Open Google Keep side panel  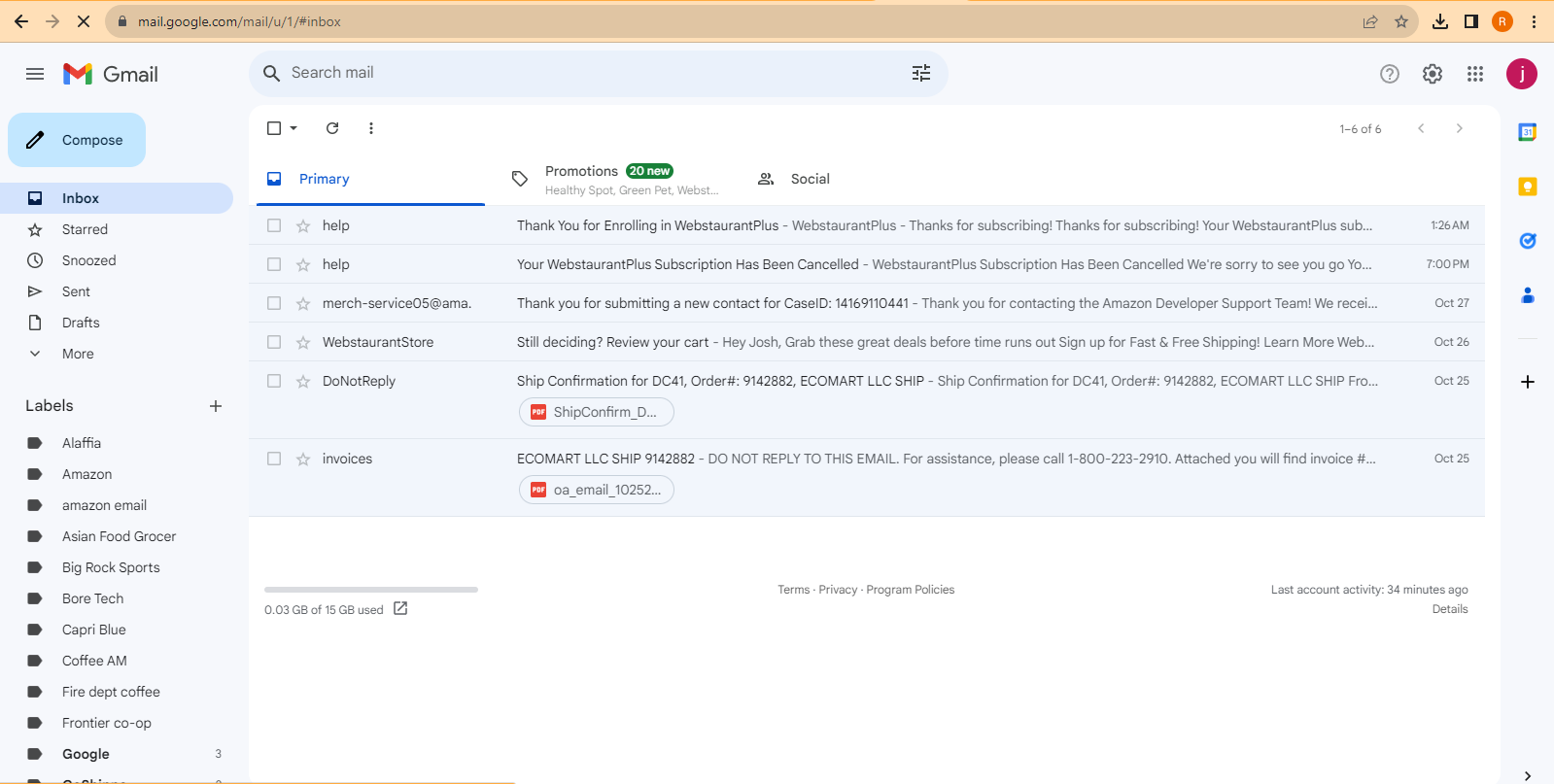tap(1528, 187)
